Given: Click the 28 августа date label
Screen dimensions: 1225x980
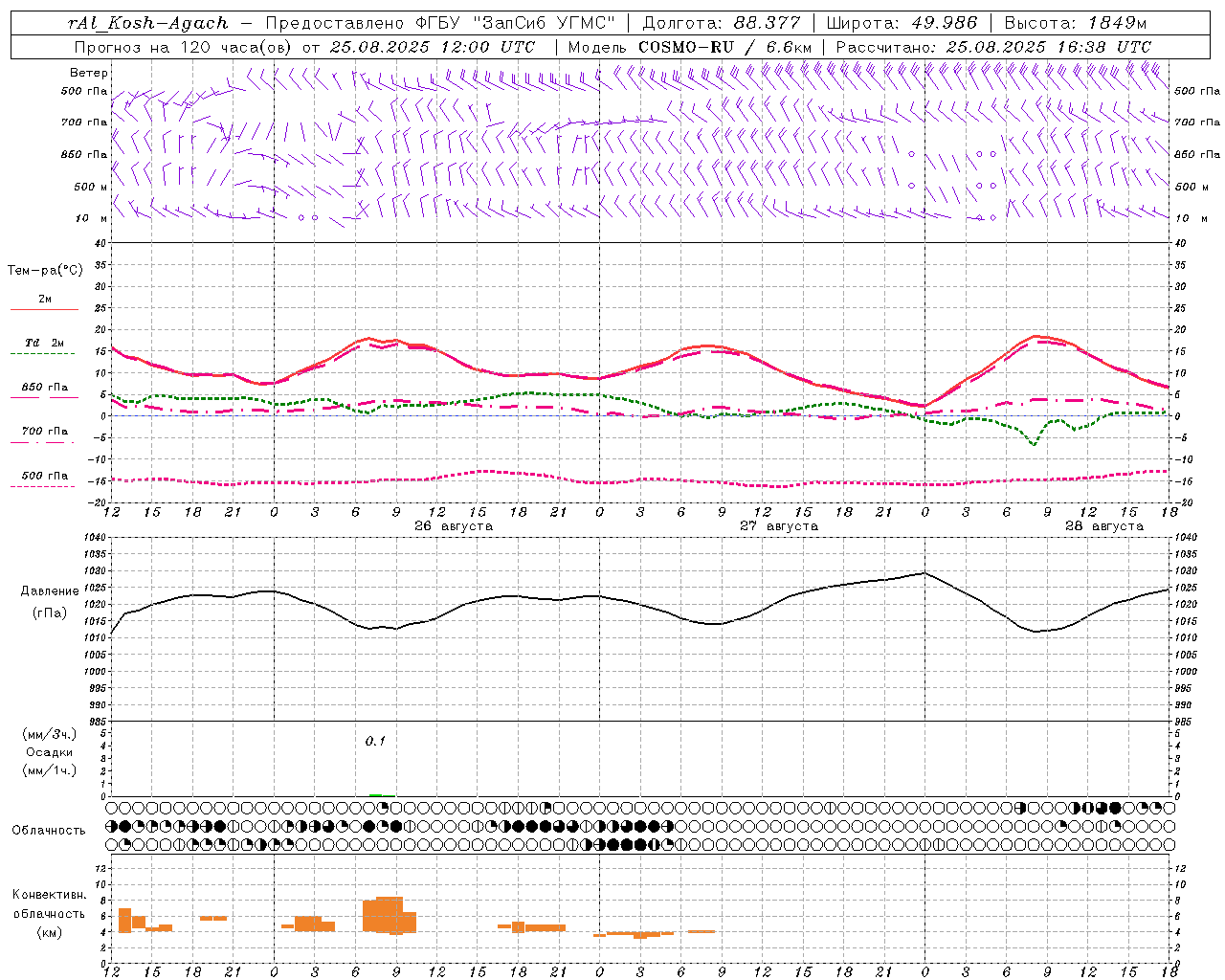Looking at the screenshot, I should click(x=1104, y=526).
